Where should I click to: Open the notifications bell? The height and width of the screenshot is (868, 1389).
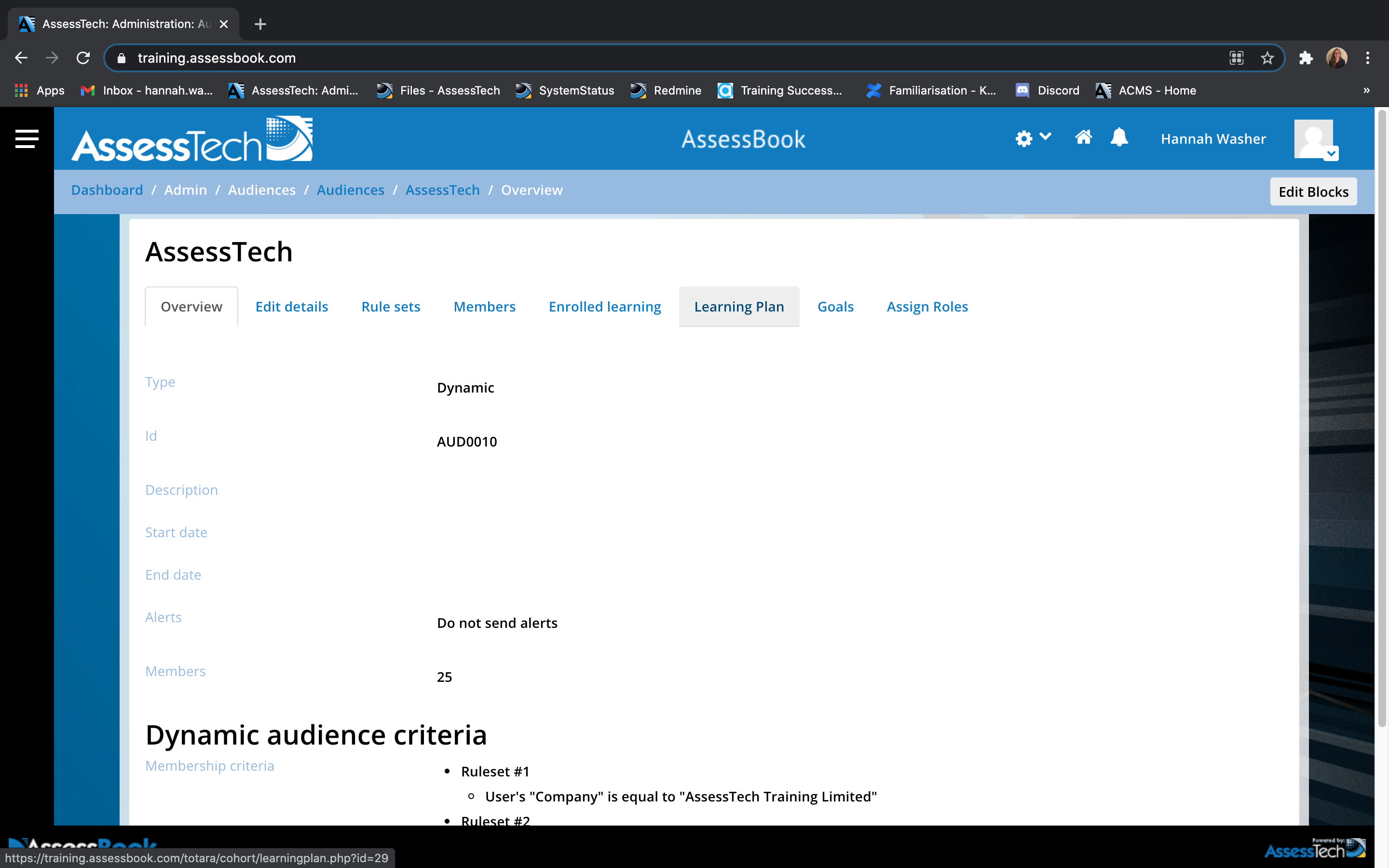click(x=1118, y=138)
